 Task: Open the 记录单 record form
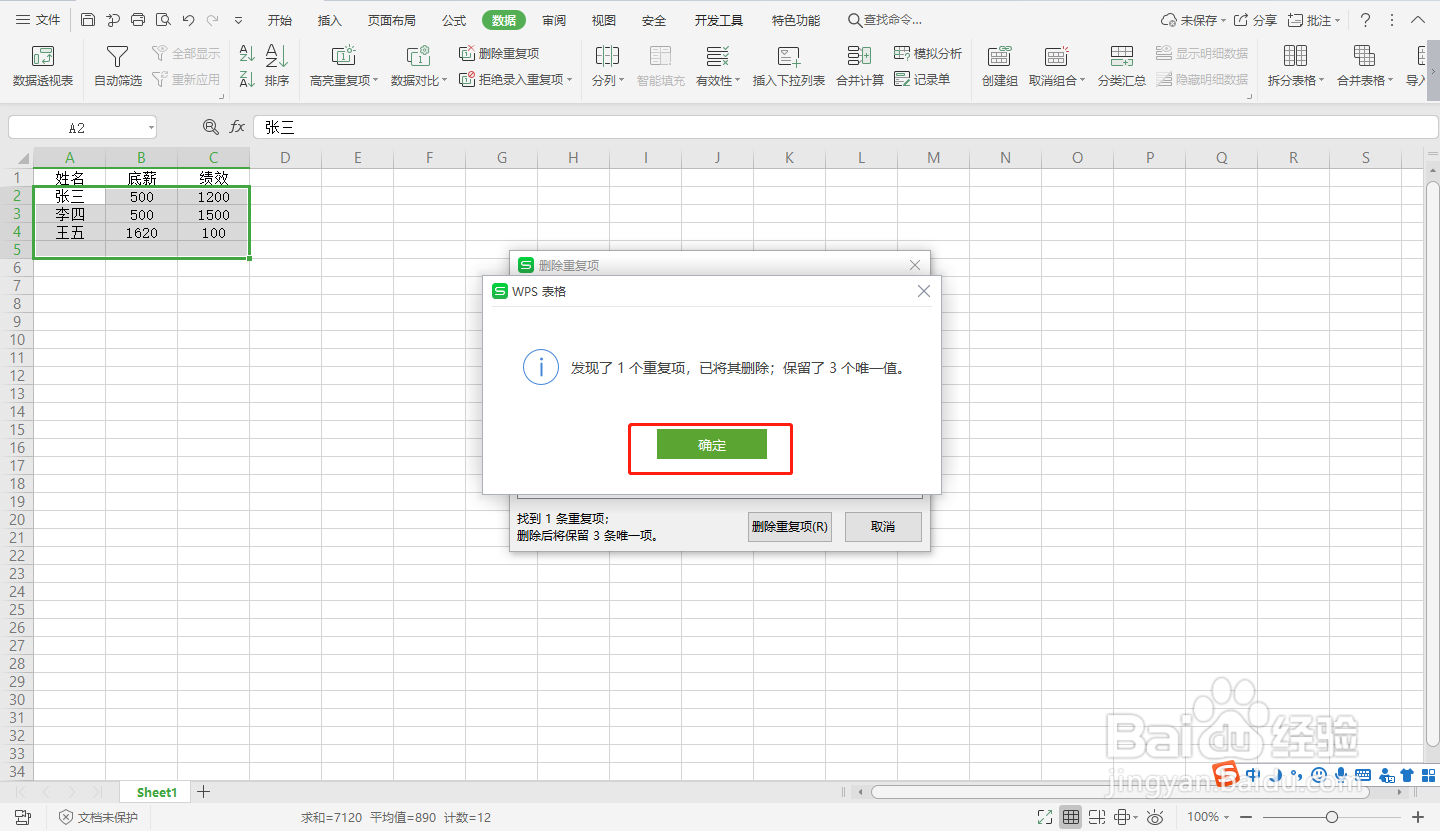(x=922, y=79)
